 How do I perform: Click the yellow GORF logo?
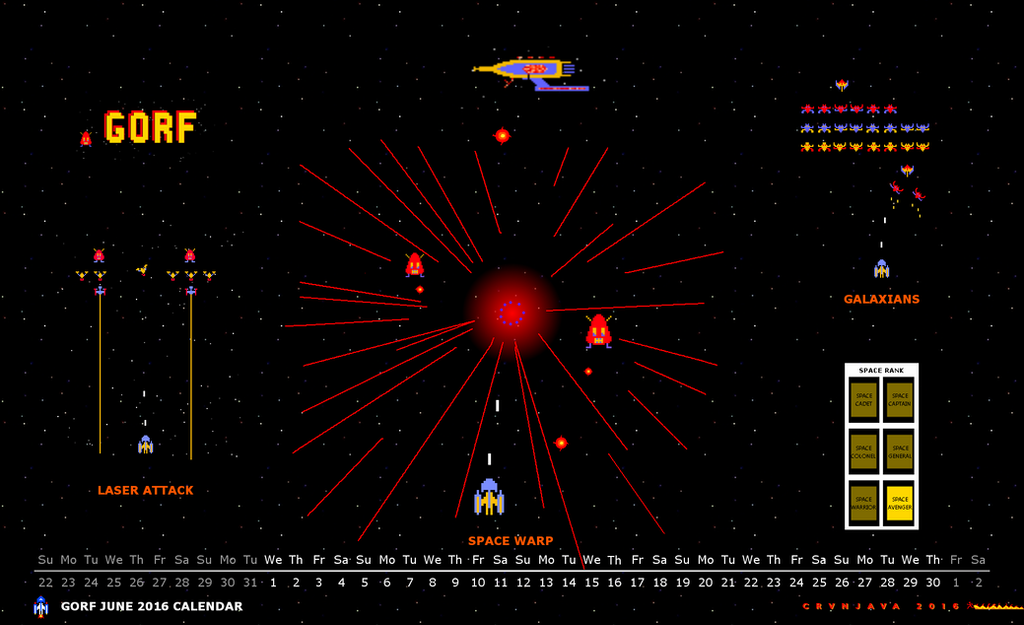click(x=150, y=127)
